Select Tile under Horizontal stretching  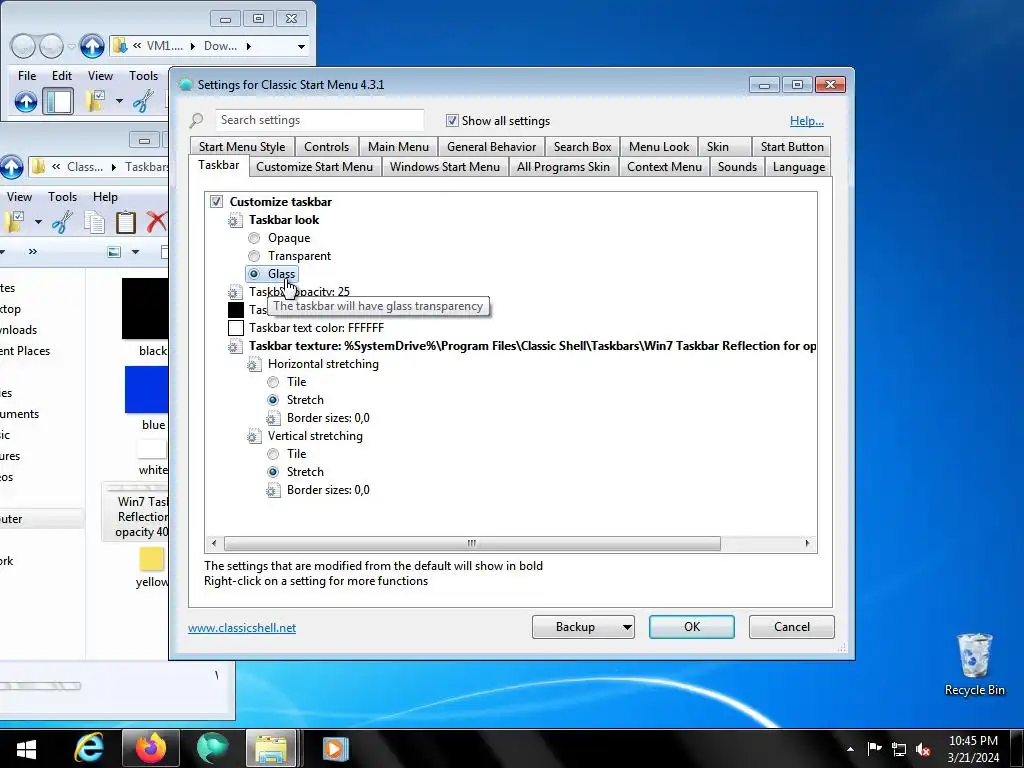273,382
